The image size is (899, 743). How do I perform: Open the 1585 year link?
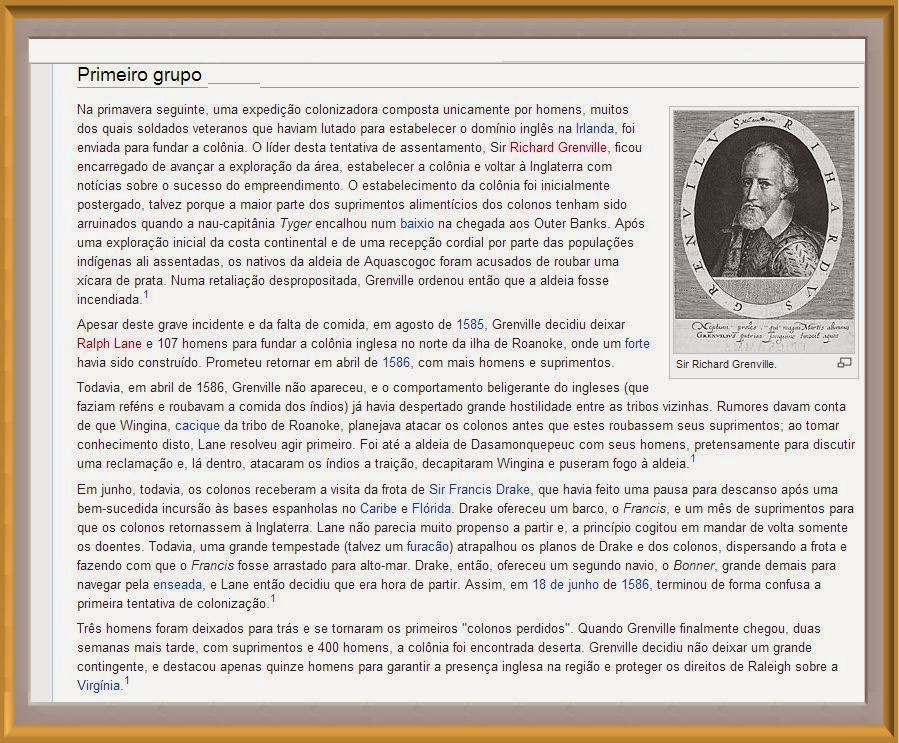click(x=470, y=324)
